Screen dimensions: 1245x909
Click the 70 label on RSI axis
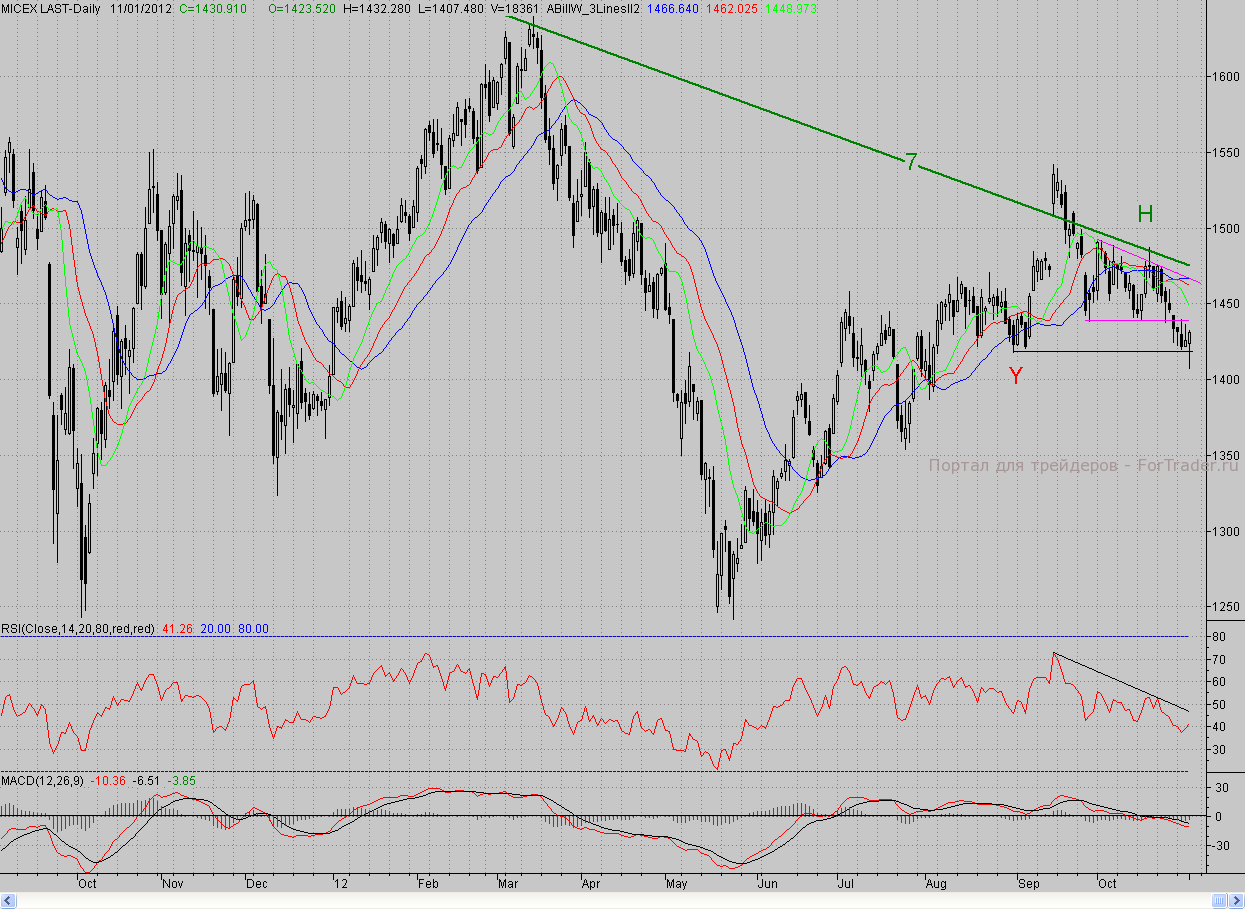[1218, 660]
